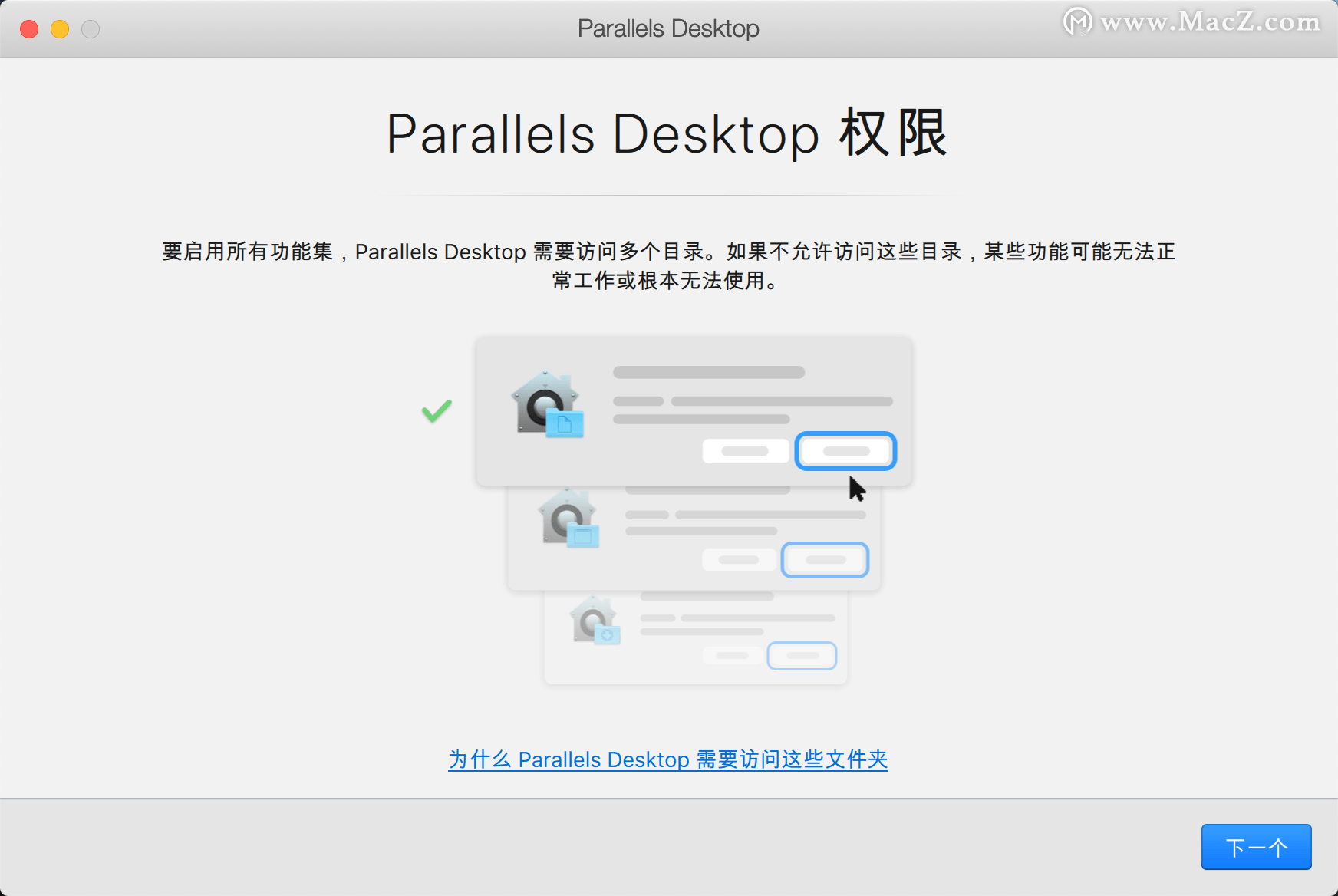1338x896 pixels.
Task: Open the 为什么 Parallels Desktop 需要访问这些文件夹 link
Action: pos(668,759)
